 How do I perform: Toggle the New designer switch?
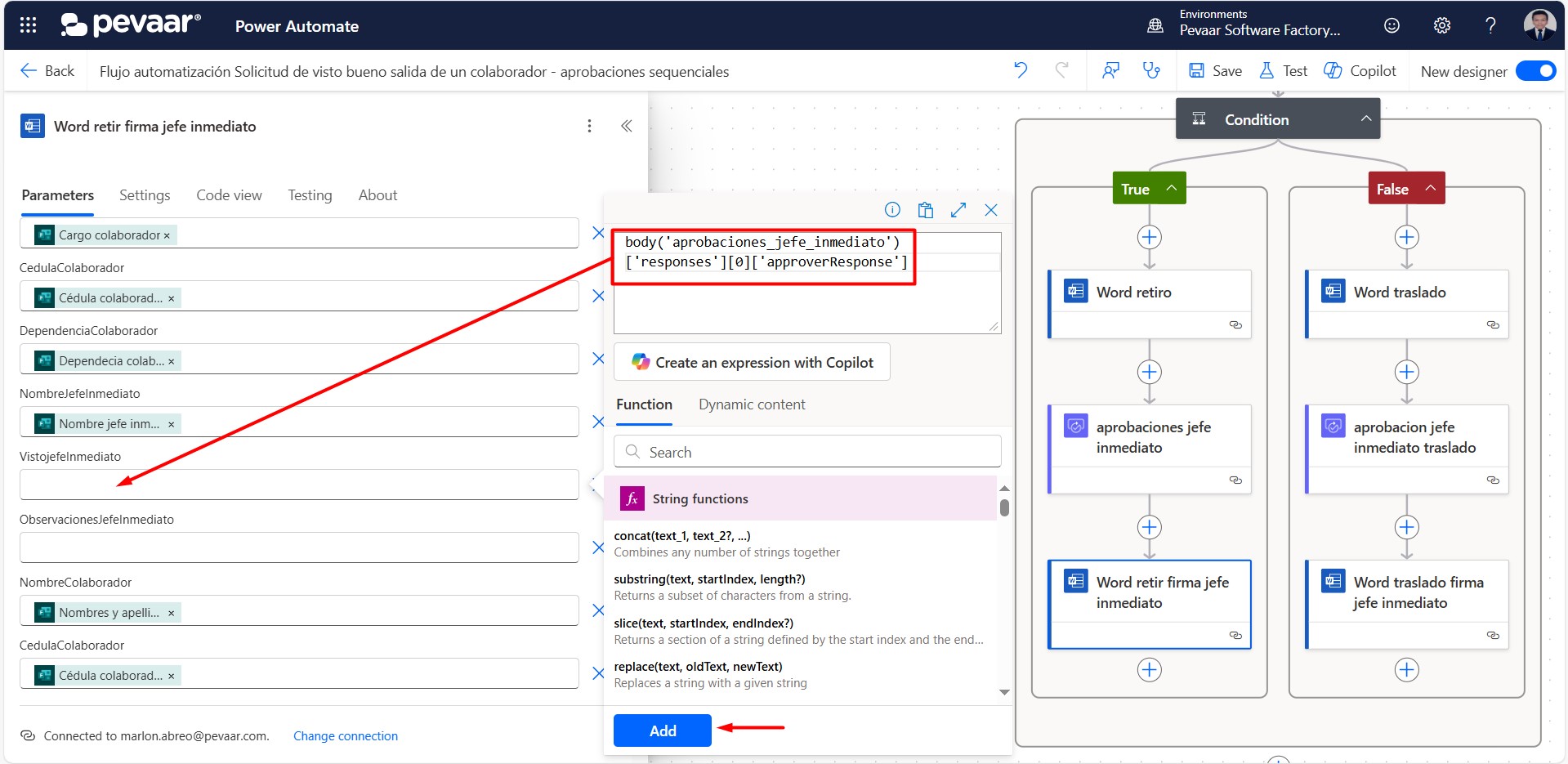click(1535, 71)
